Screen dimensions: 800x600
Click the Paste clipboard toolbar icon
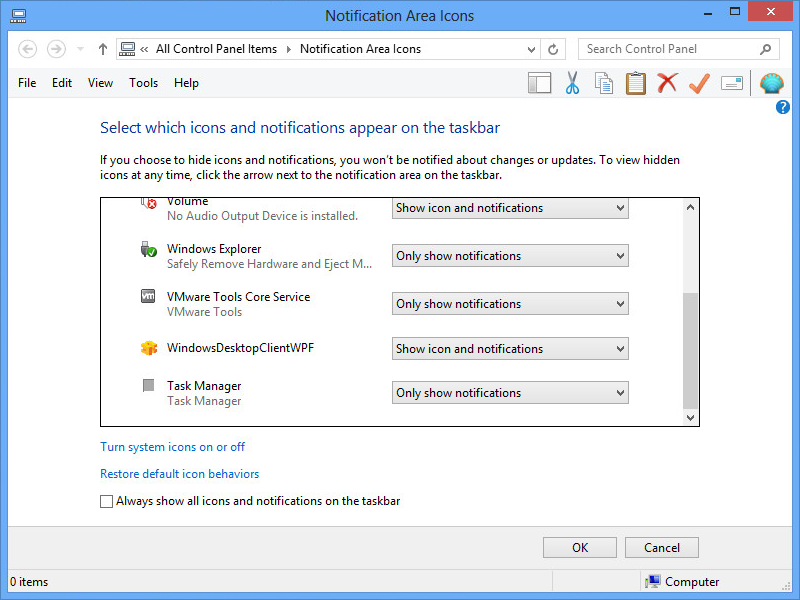(636, 83)
